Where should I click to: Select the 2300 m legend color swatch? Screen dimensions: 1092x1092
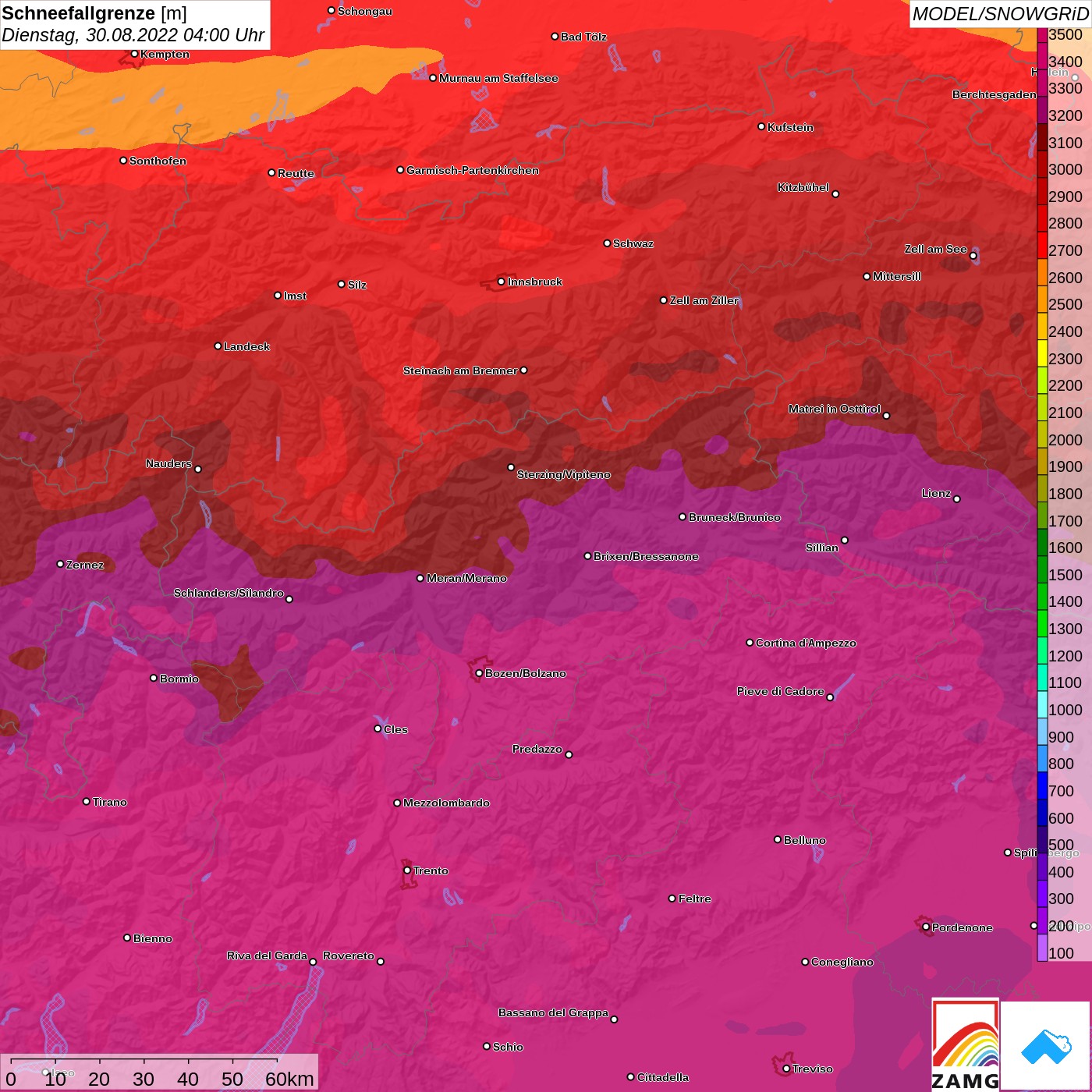[x=1042, y=353]
